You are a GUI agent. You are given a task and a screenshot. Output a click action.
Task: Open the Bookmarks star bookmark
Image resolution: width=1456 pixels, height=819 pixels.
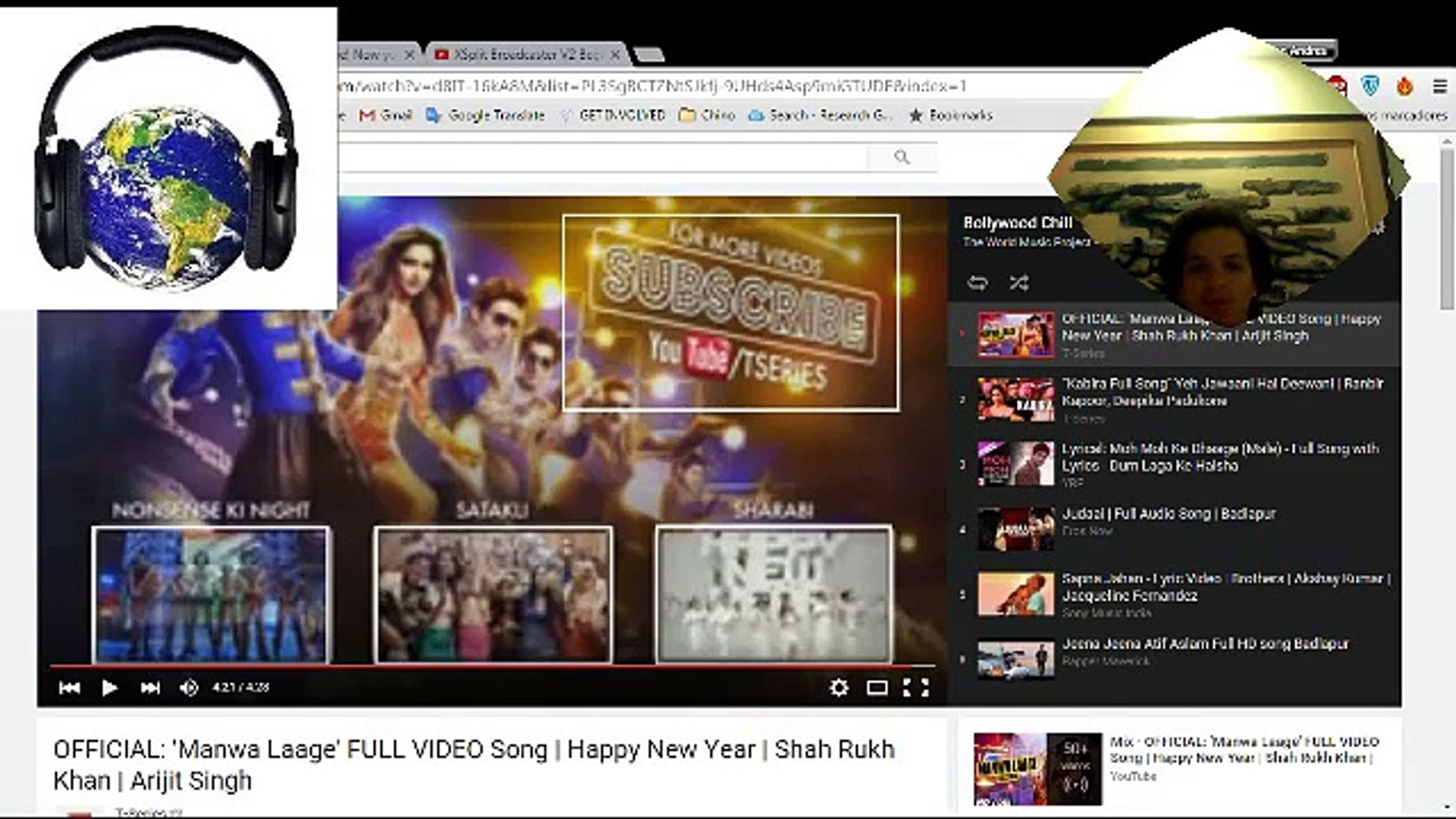pos(951,115)
